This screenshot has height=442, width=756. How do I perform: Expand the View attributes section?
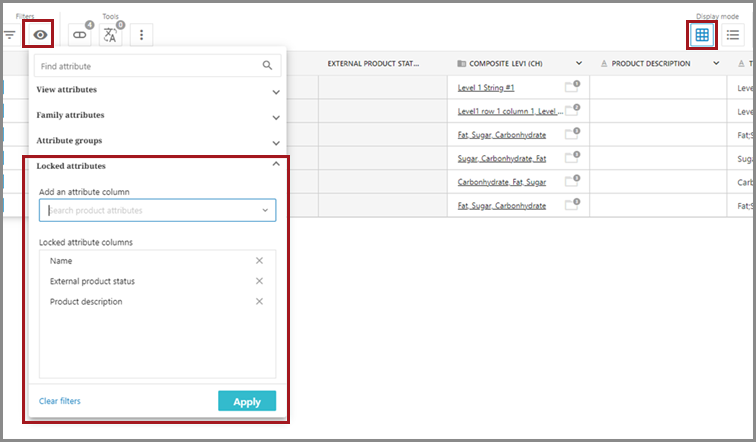[x=276, y=91]
